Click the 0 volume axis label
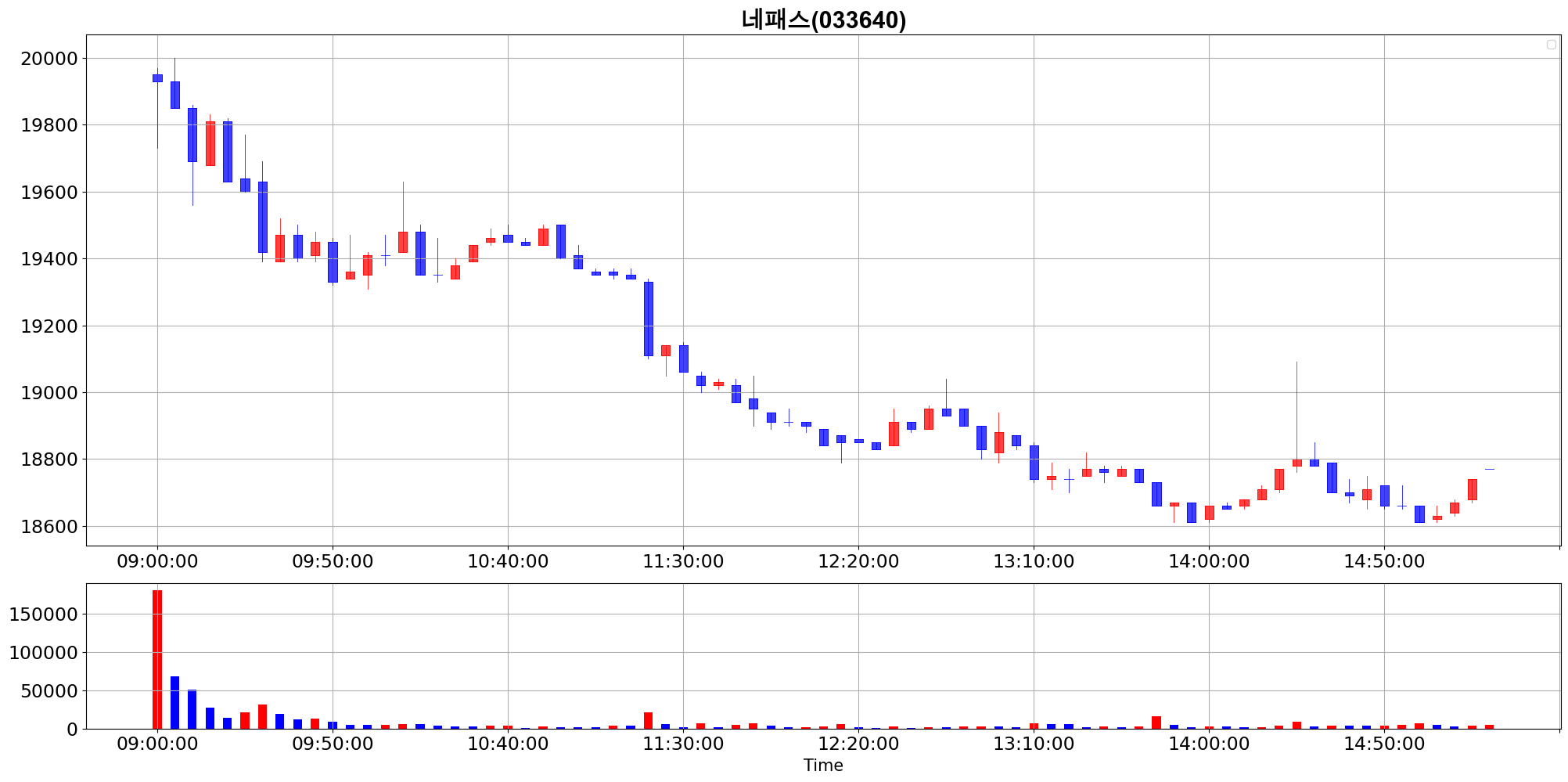Image resolution: width=1568 pixels, height=782 pixels. (x=73, y=730)
